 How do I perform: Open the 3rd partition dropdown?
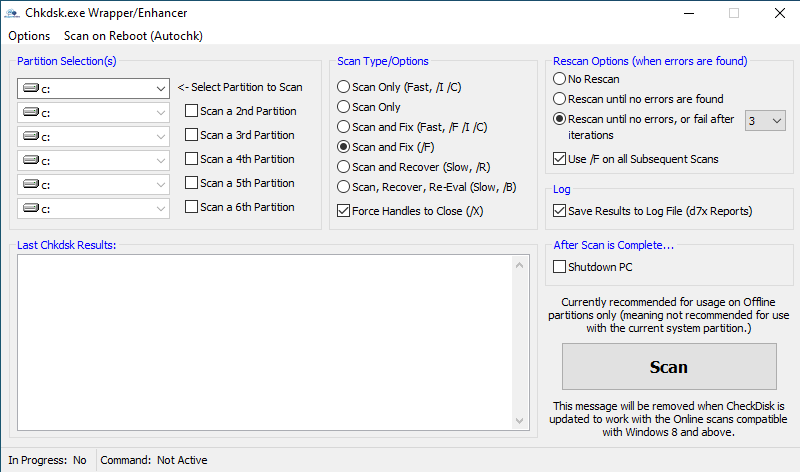93,137
